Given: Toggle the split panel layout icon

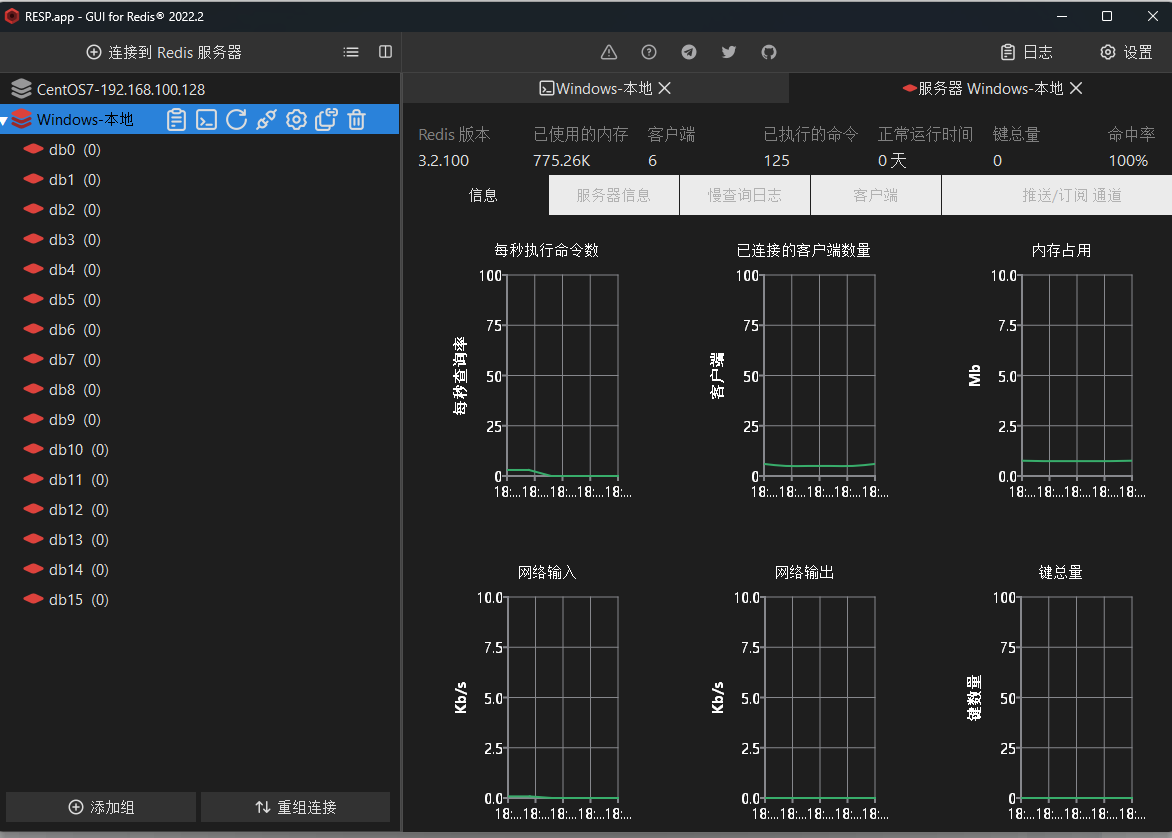Looking at the screenshot, I should [386, 52].
